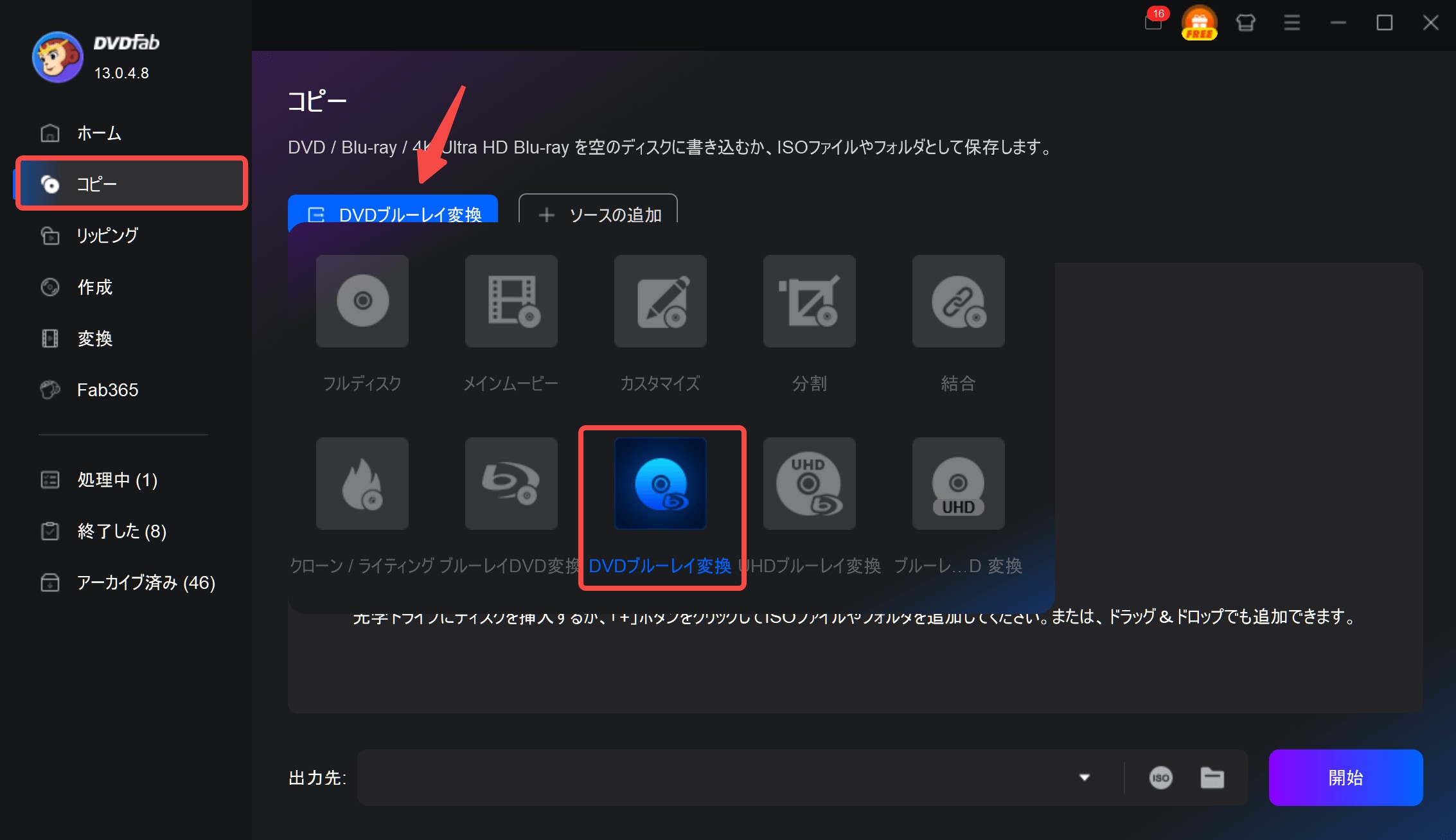
Task: Open the notifications icon with badge 16
Action: pyautogui.click(x=1155, y=21)
